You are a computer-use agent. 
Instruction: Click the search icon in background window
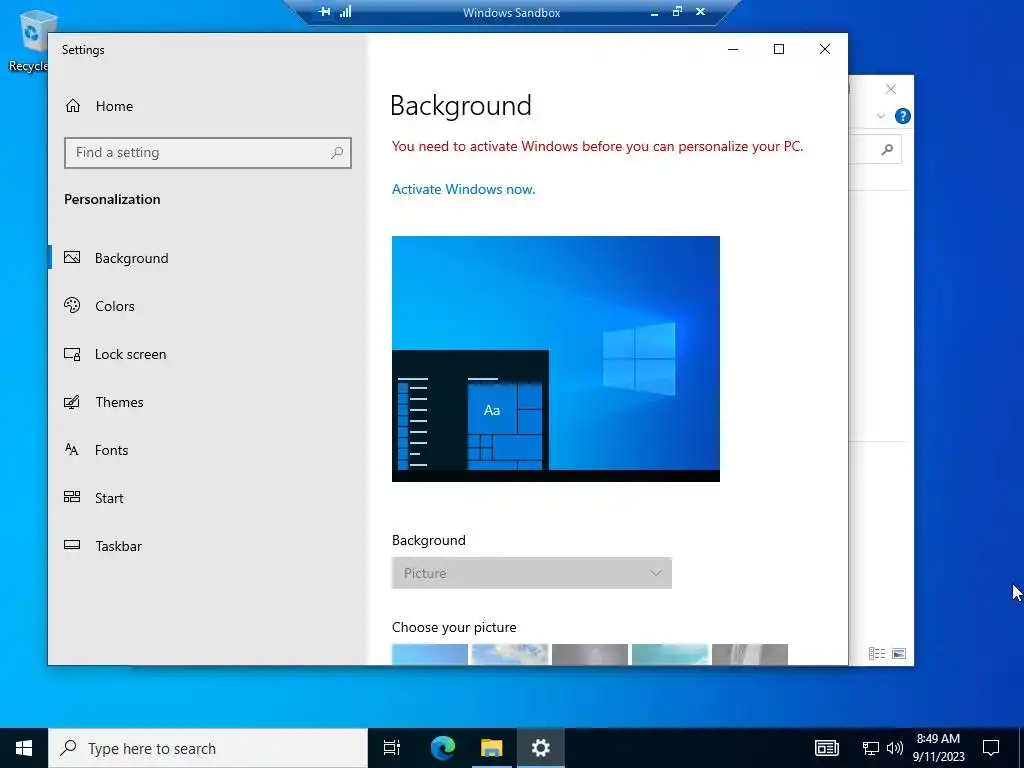887,150
